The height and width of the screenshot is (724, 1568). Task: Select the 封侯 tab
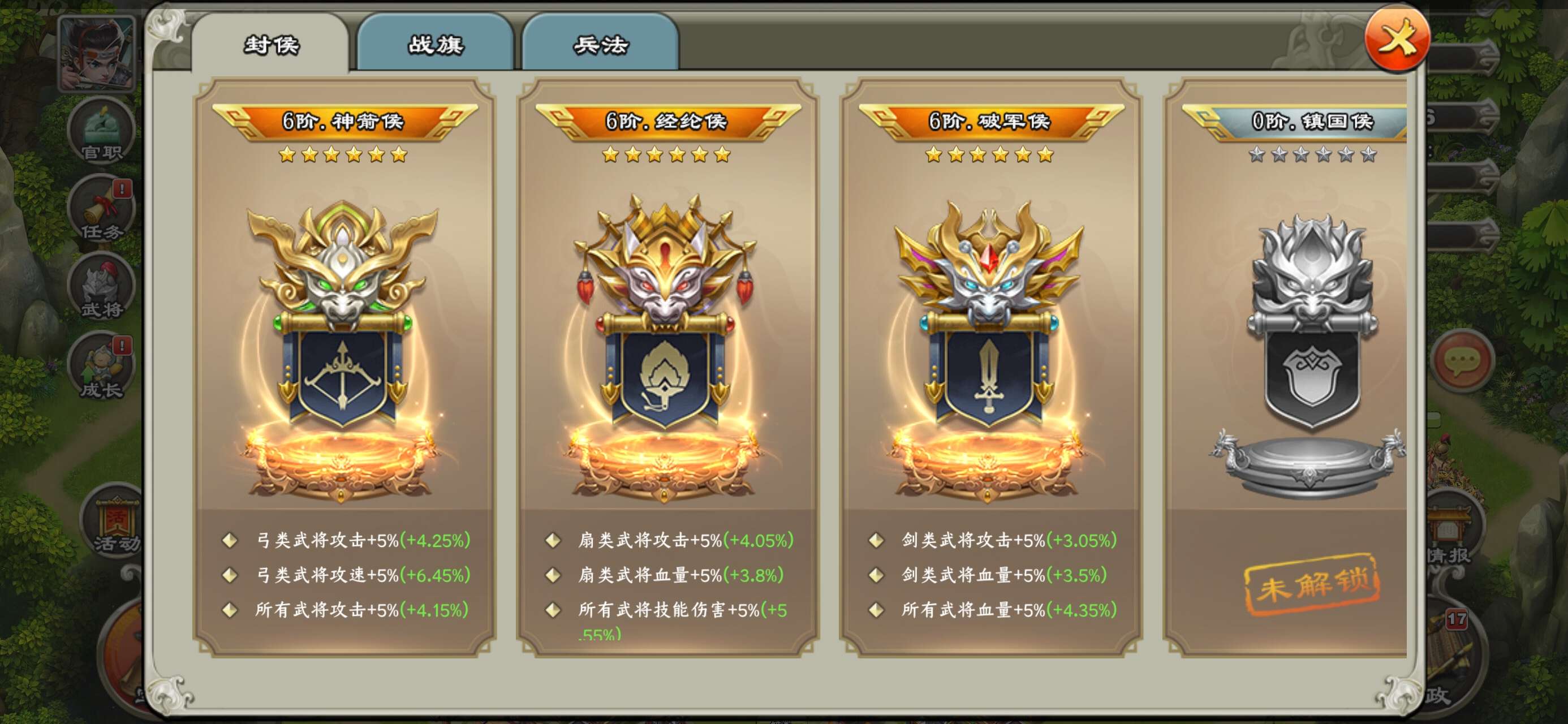[270, 44]
